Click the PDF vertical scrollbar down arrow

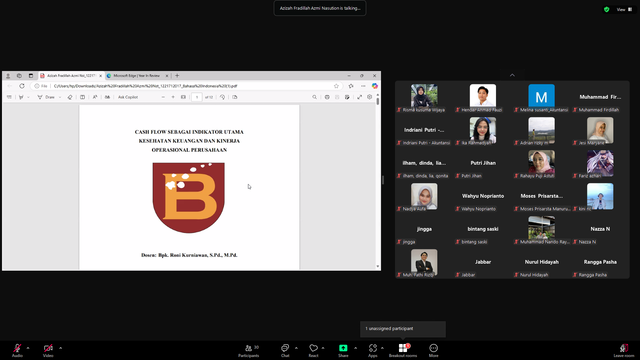coord(378,267)
